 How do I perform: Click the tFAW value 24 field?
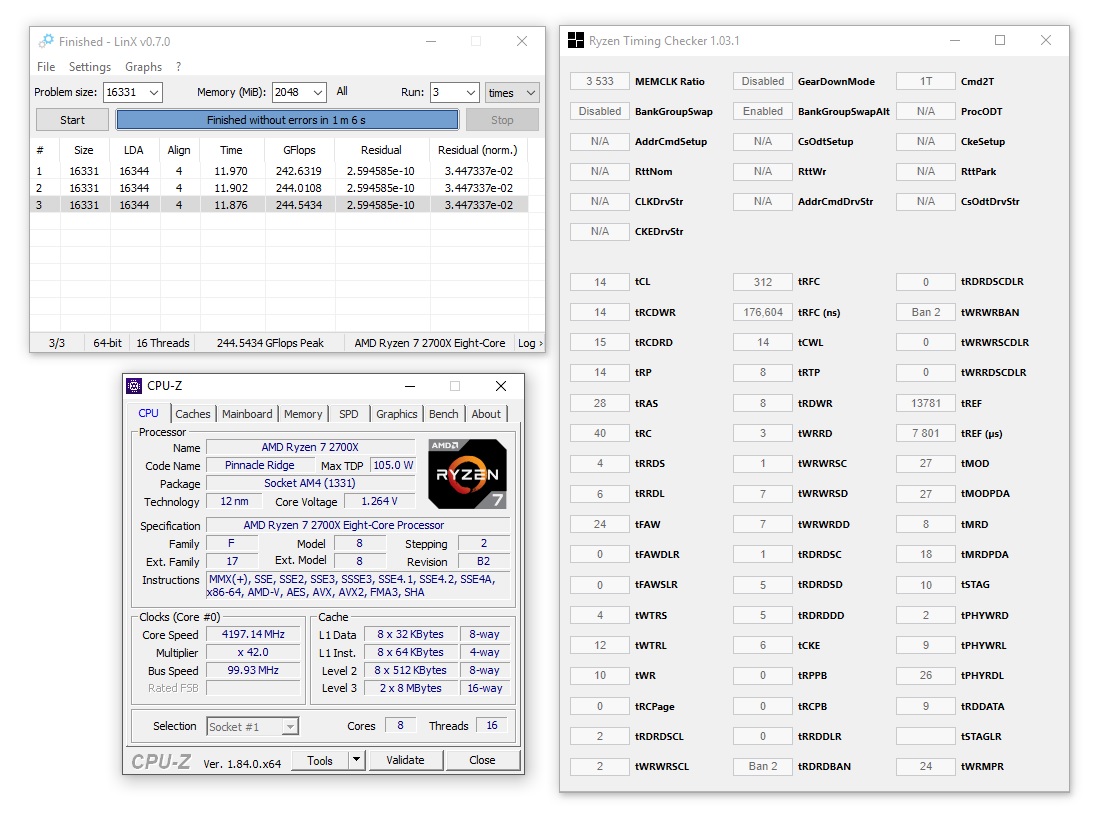(600, 524)
